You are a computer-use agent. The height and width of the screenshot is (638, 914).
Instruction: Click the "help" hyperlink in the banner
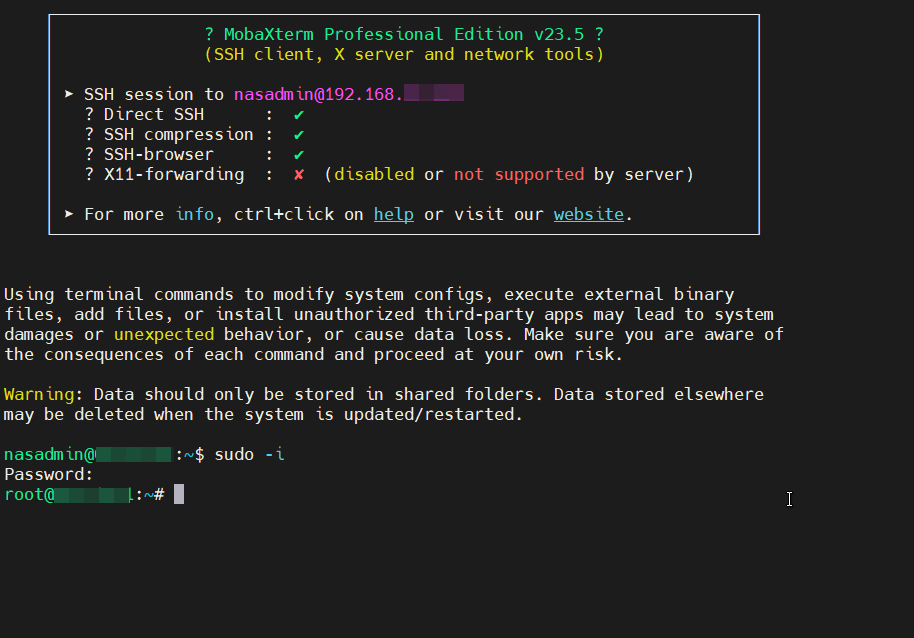[x=393, y=214]
